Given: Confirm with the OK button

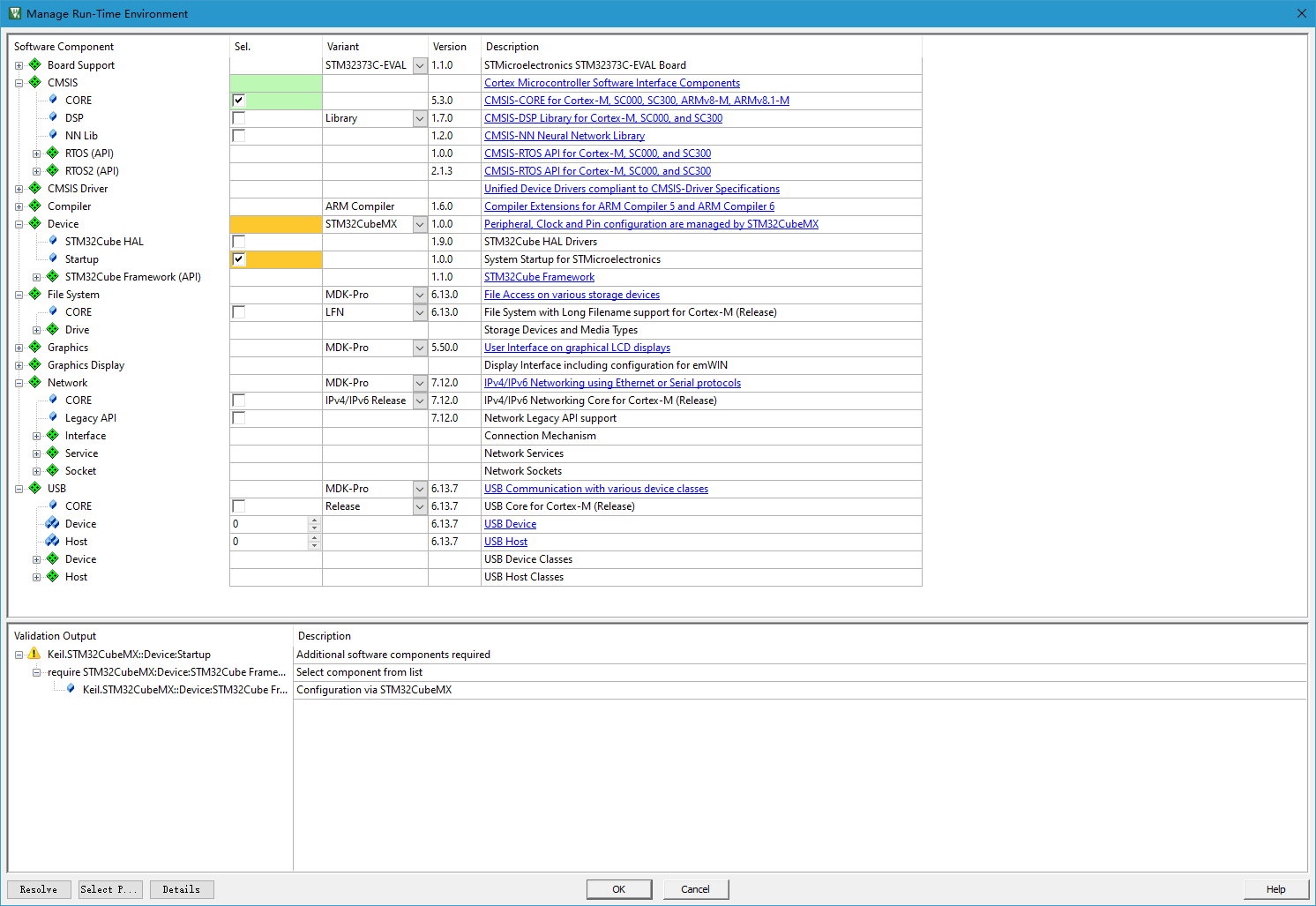Looking at the screenshot, I should (619, 889).
